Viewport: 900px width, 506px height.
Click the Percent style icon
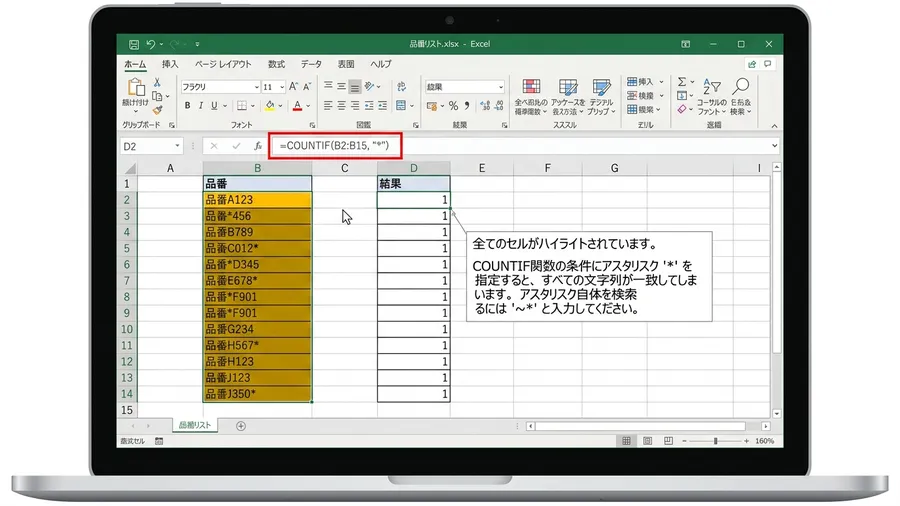(453, 106)
